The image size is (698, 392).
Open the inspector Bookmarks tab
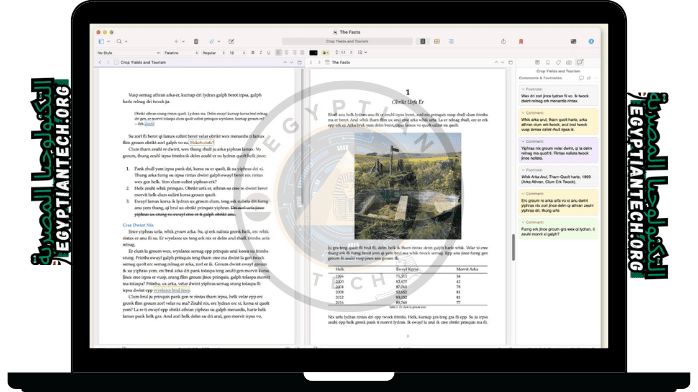(x=548, y=62)
